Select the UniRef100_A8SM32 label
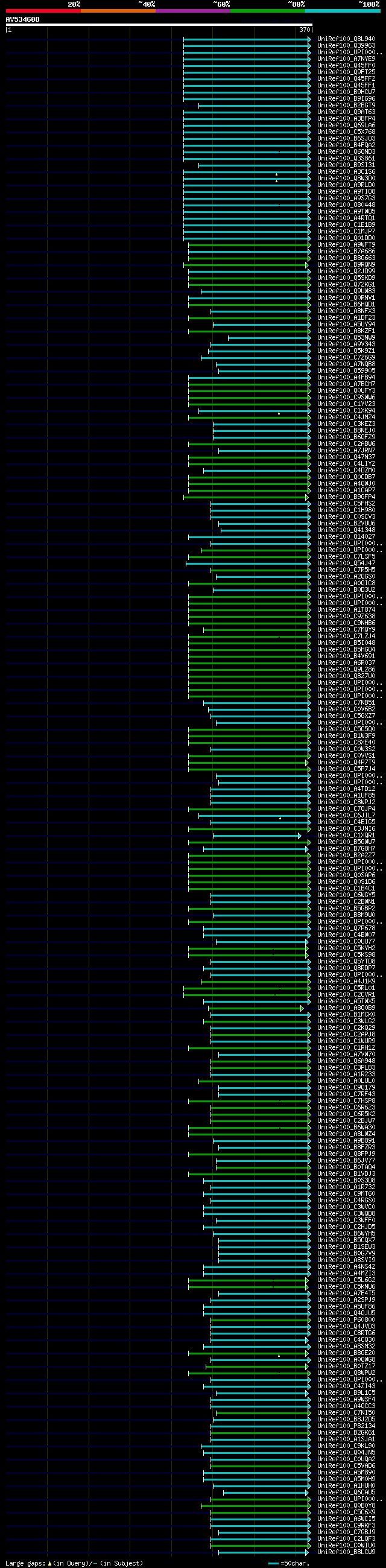This screenshot has height=1568, width=386. pyautogui.click(x=346, y=1347)
